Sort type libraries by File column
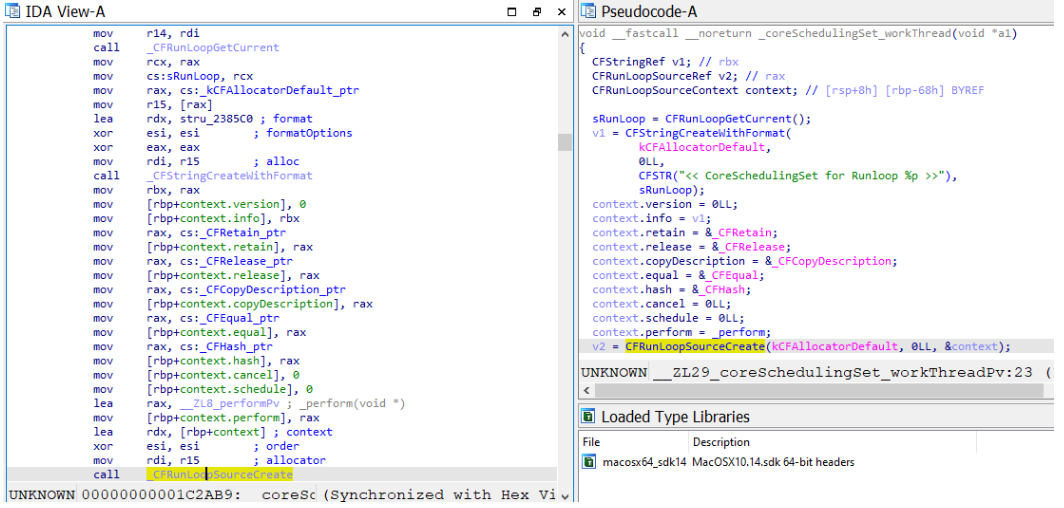Image resolution: width=1064 pixels, height=508 pixels. (x=592, y=442)
